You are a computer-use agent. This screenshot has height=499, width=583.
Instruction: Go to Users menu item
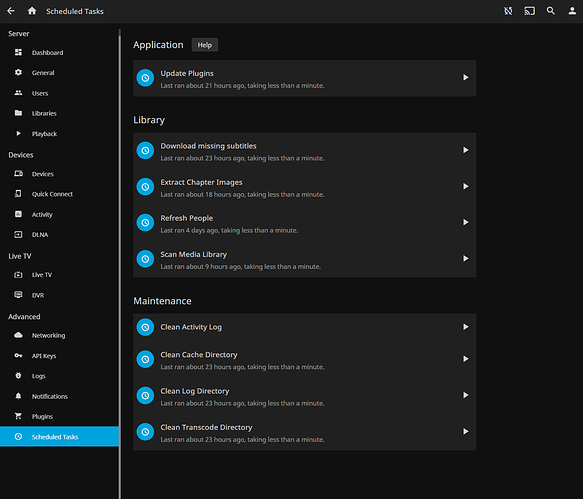click(x=59, y=93)
